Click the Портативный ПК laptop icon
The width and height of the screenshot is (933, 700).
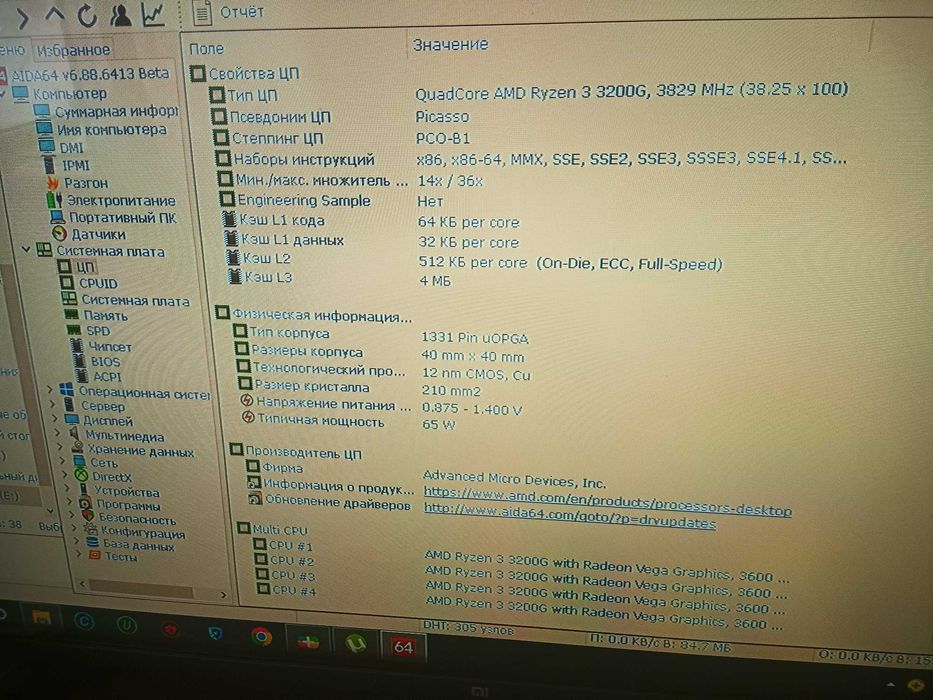[57, 217]
